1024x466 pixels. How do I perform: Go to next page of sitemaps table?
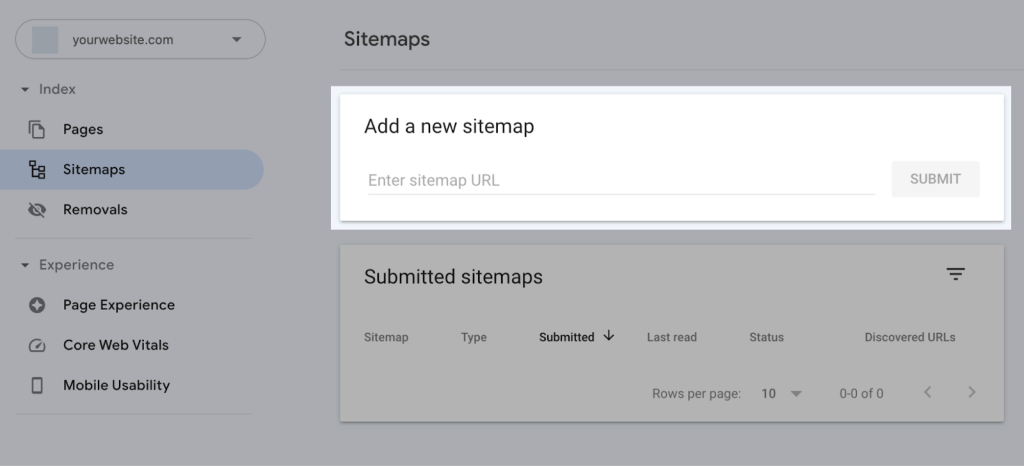point(971,393)
